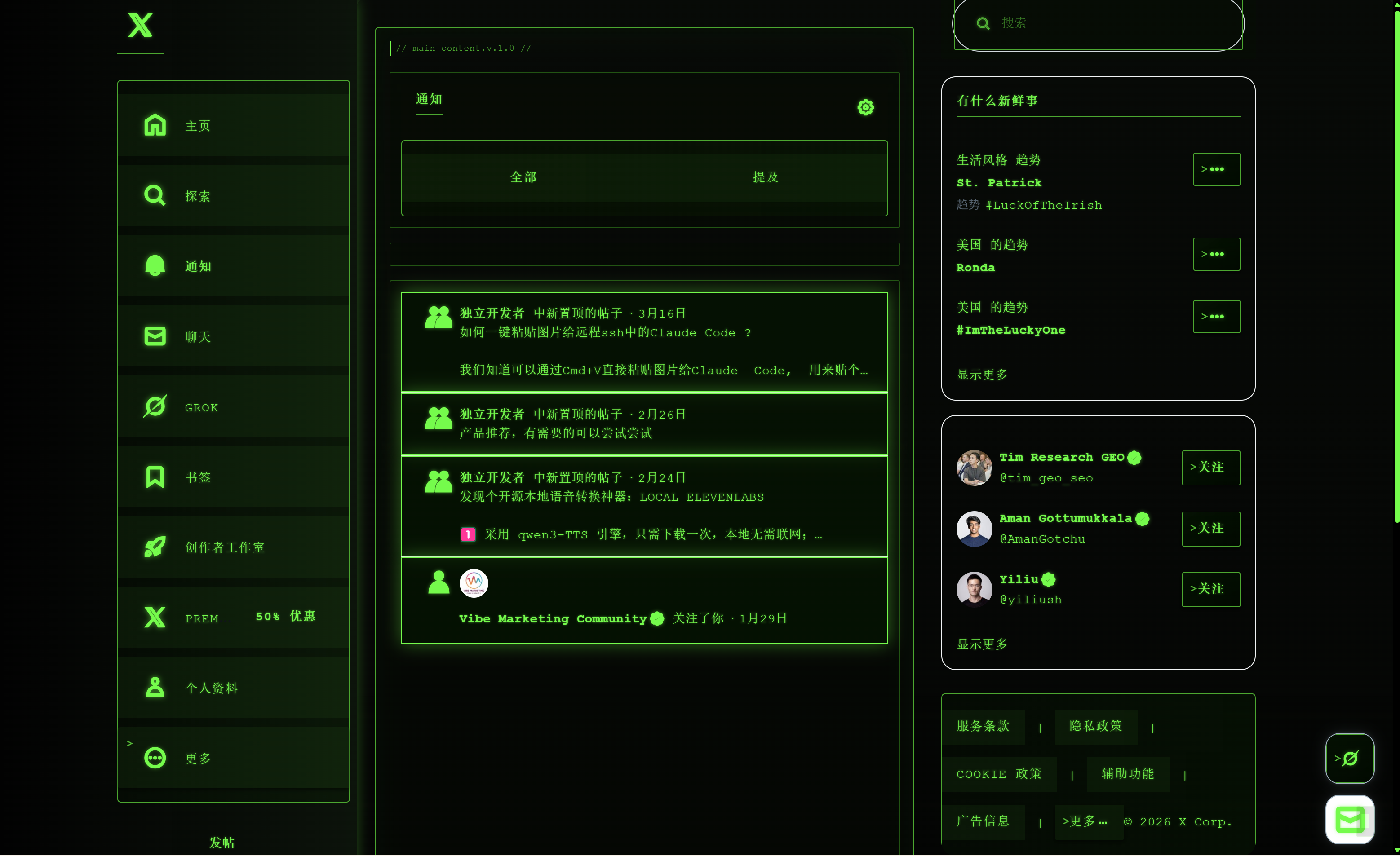Follow Tim Research GEO
The image size is (1400, 856).
coord(1210,468)
